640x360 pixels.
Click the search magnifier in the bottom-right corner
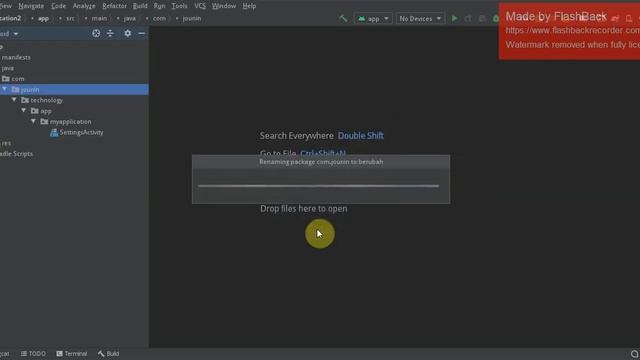(634, 353)
